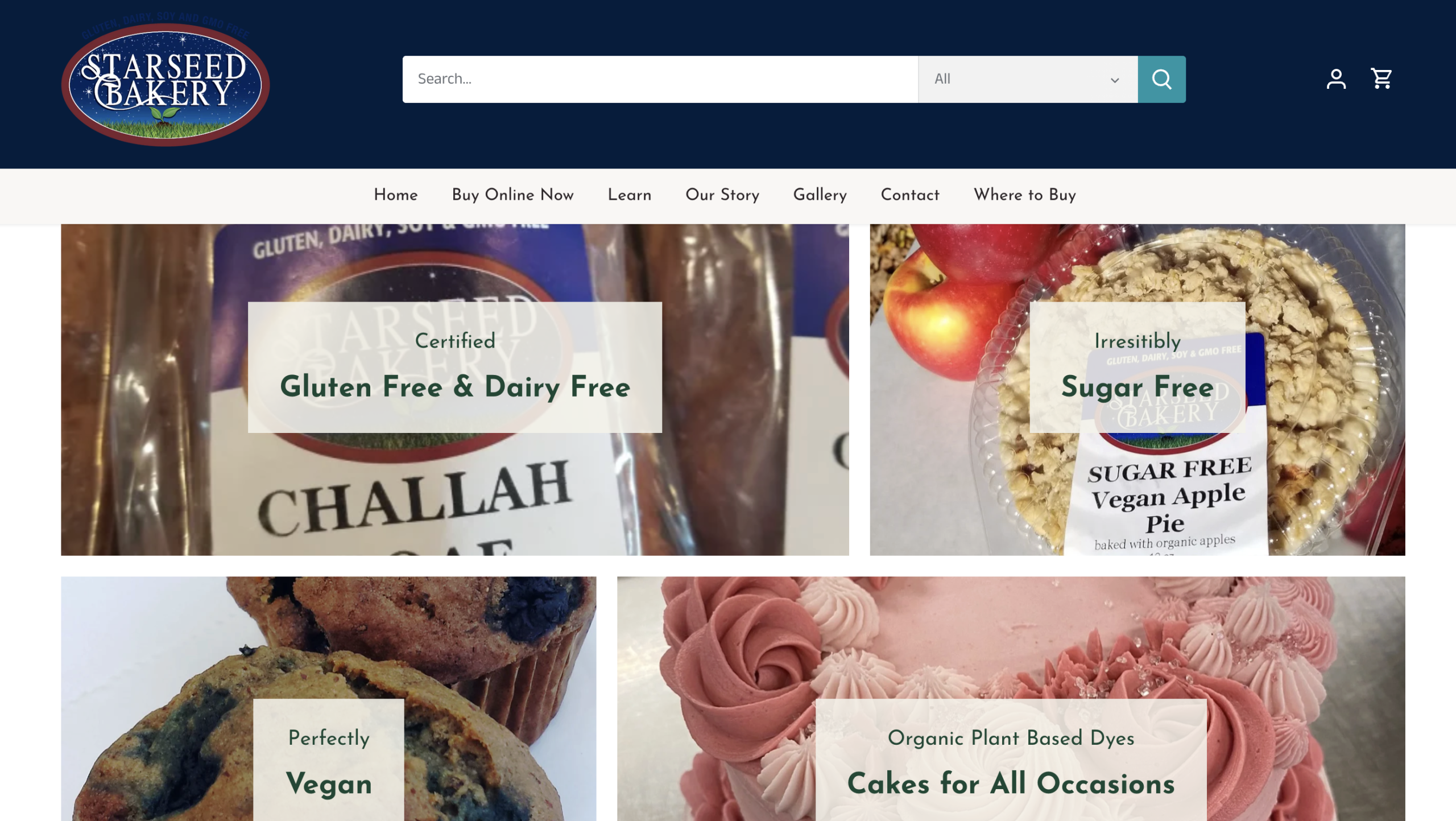Image resolution: width=1456 pixels, height=821 pixels.
Task: Click the dropdown chevron arrow beside All
Action: [x=1115, y=80]
